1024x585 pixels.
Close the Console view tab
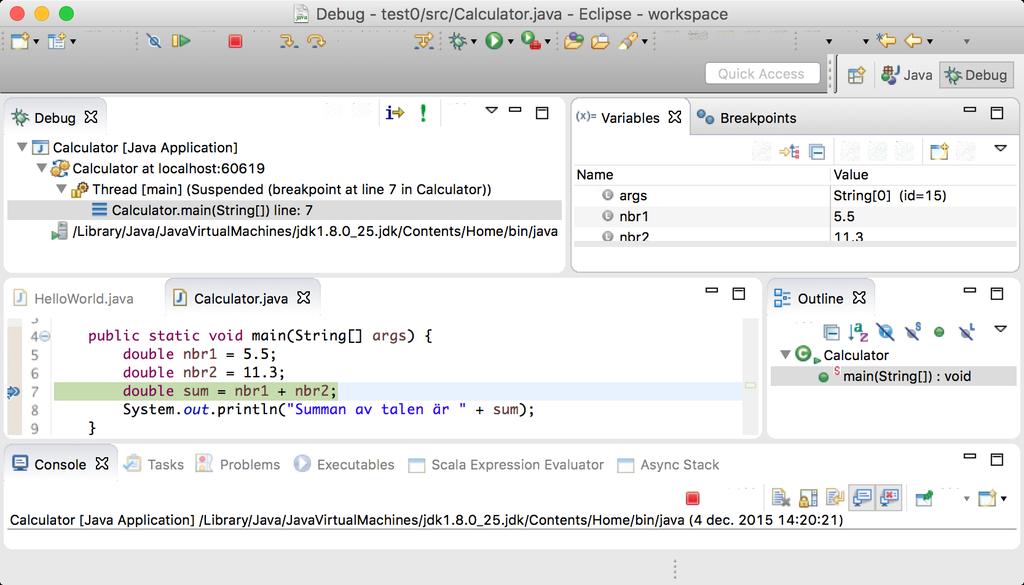102,464
